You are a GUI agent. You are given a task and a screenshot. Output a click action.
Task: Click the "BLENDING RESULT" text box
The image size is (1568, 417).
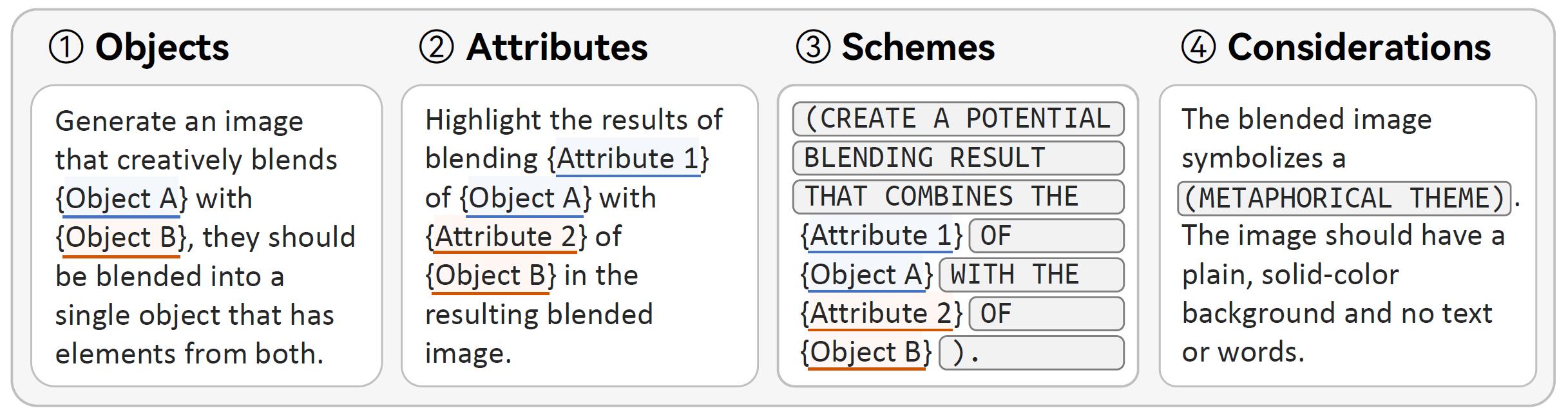click(958, 158)
